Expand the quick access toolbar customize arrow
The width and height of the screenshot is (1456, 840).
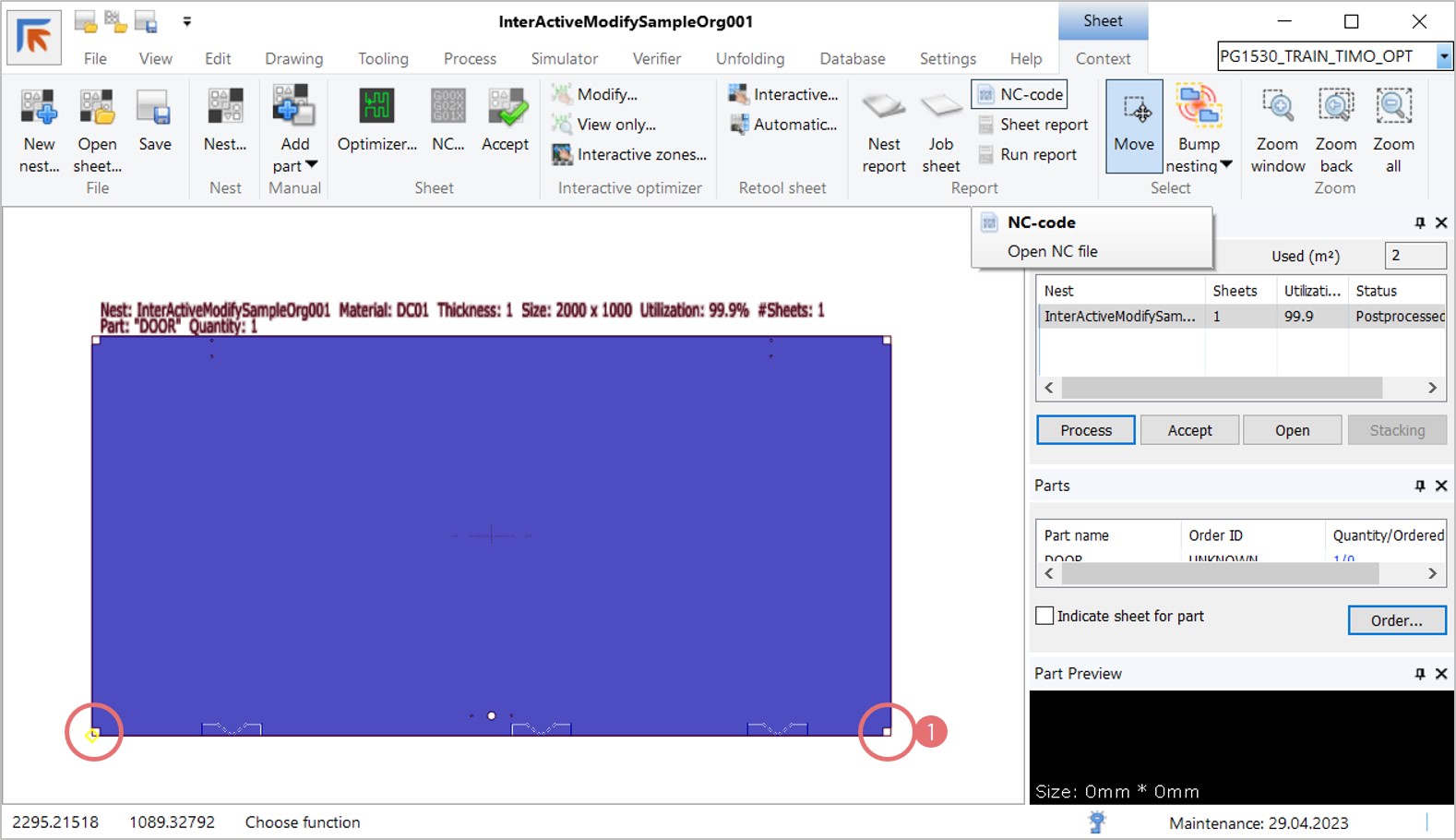tap(187, 21)
